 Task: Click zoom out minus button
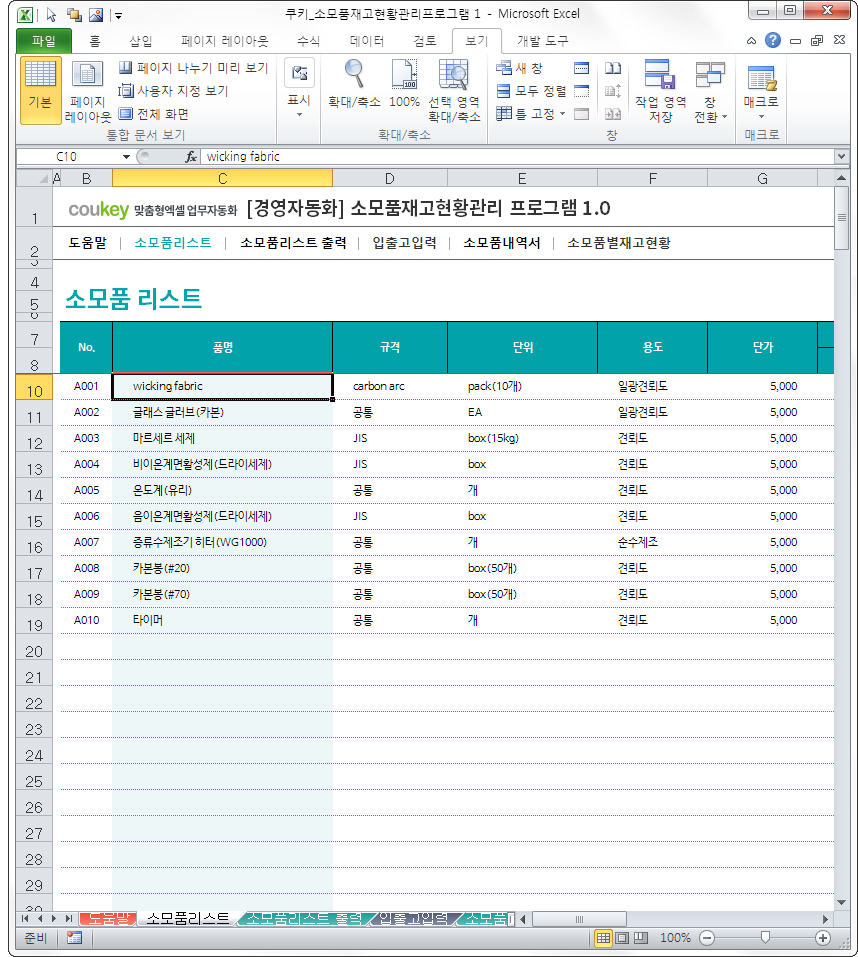pyautogui.click(x=707, y=938)
